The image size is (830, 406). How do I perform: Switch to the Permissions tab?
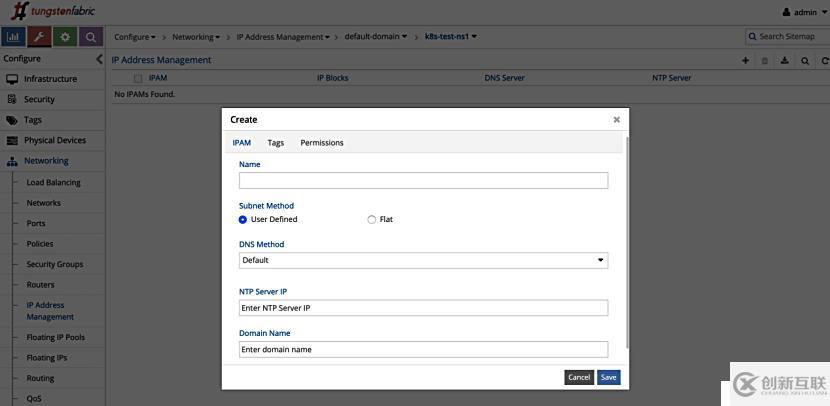tap(321, 143)
